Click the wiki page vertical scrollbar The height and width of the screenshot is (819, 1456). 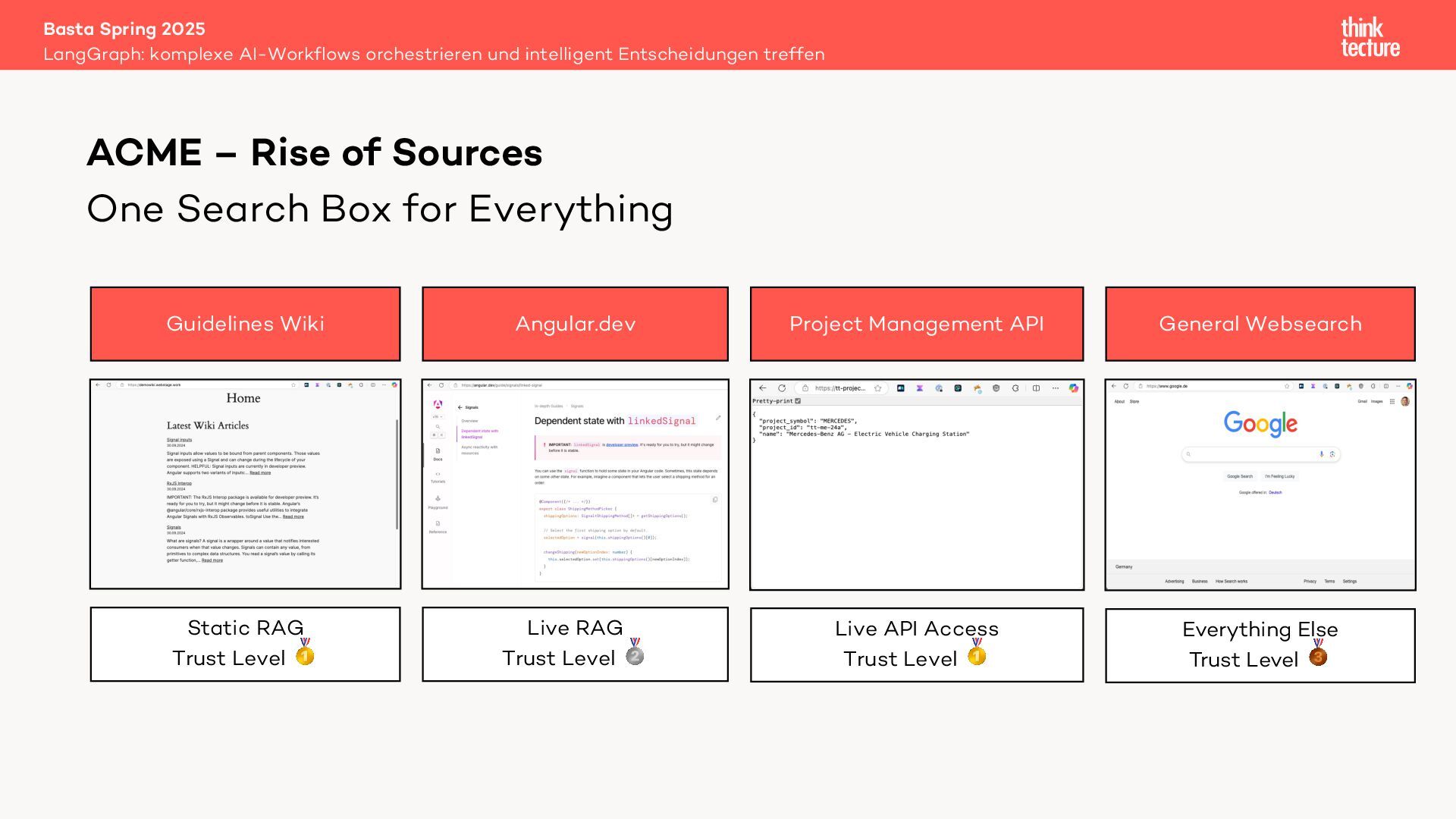click(x=397, y=474)
